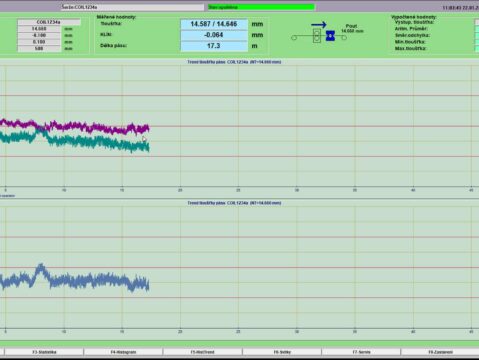Open the F4 Histogram view
Screen dimensions: 479x360
[x=123, y=352]
